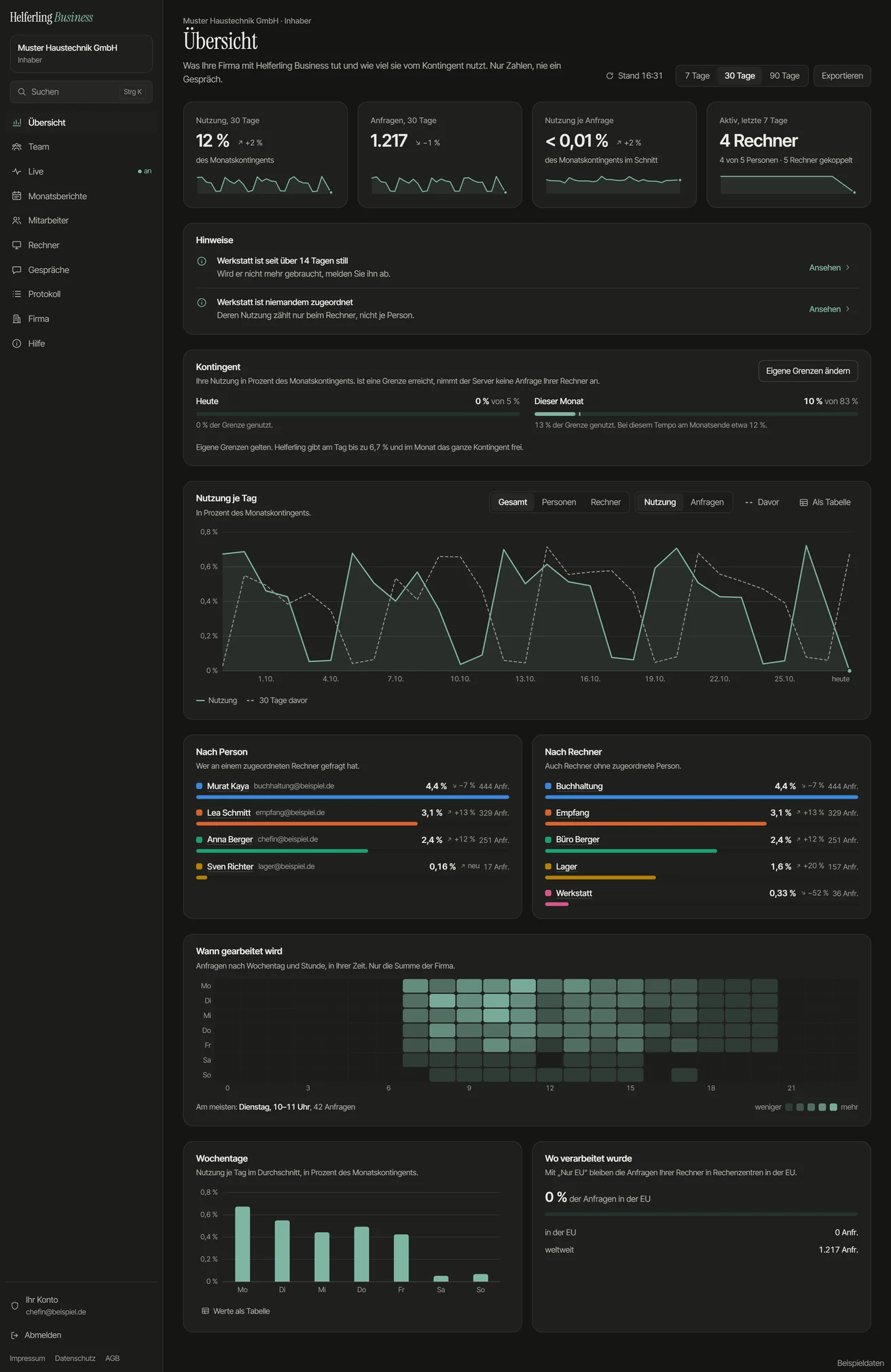Image resolution: width=891 pixels, height=1372 pixels.
Task: Click the Exportieren button
Action: [x=842, y=76]
